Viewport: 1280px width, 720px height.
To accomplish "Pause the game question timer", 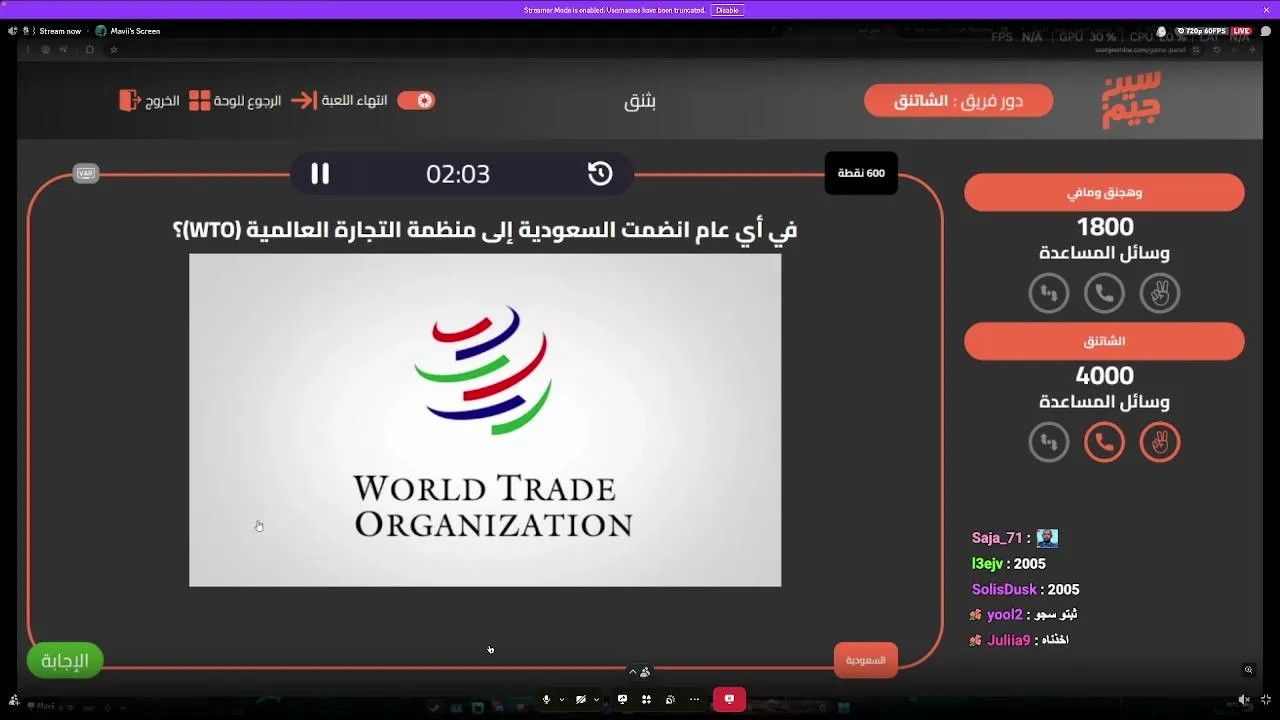I will 320,174.
